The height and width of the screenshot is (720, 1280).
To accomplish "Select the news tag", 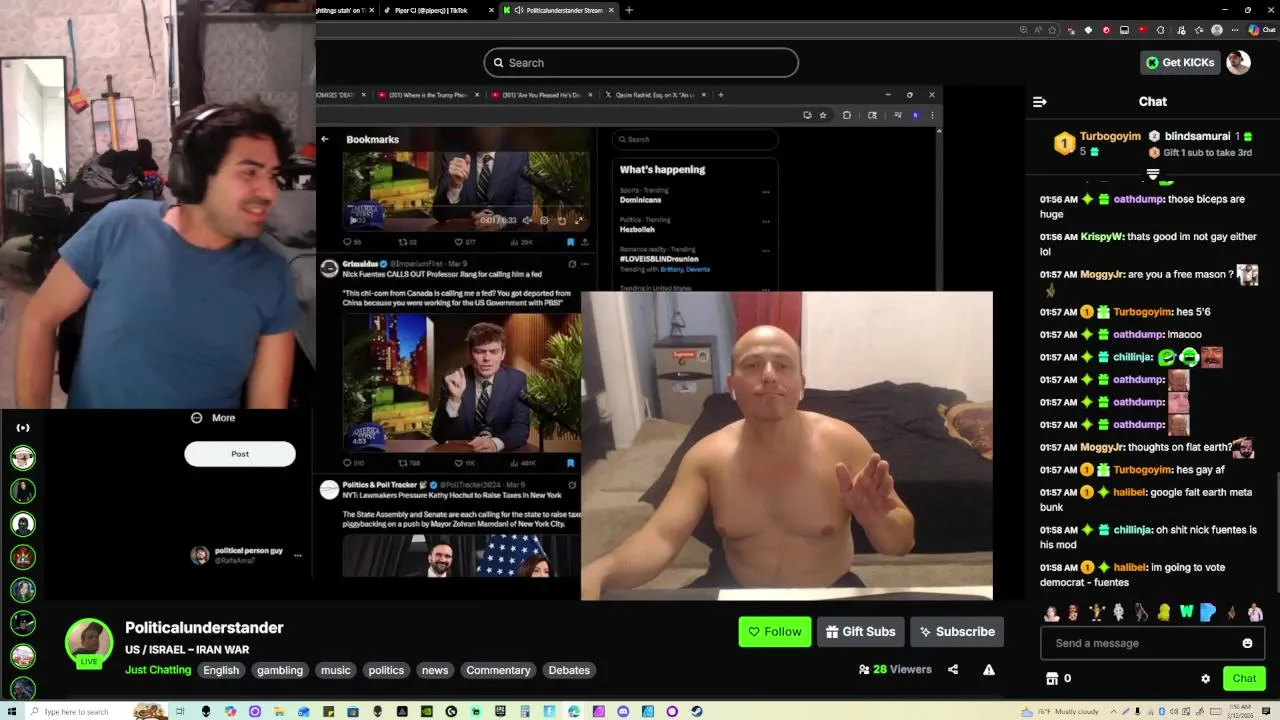I will (435, 670).
